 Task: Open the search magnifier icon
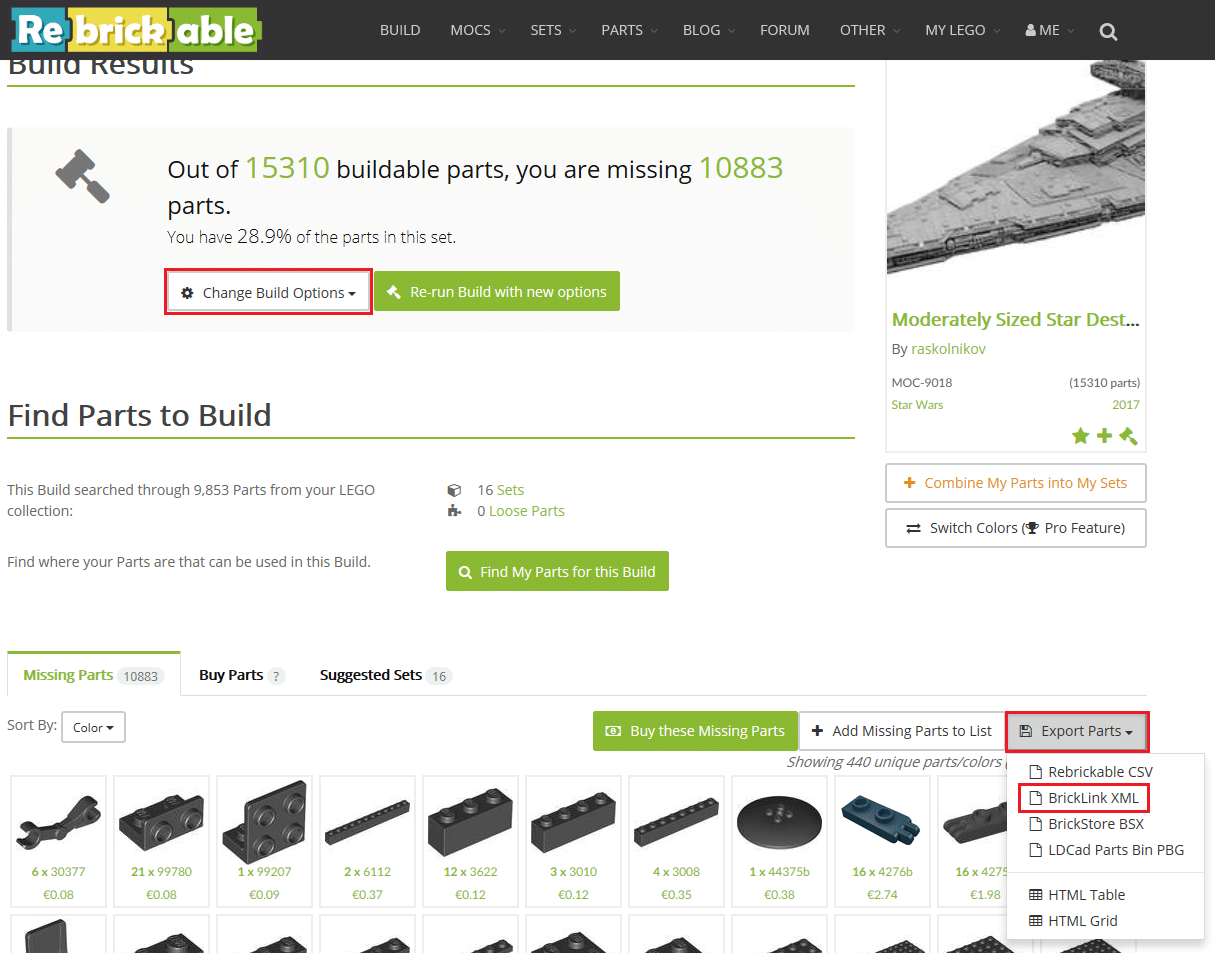pyautogui.click(x=1108, y=31)
